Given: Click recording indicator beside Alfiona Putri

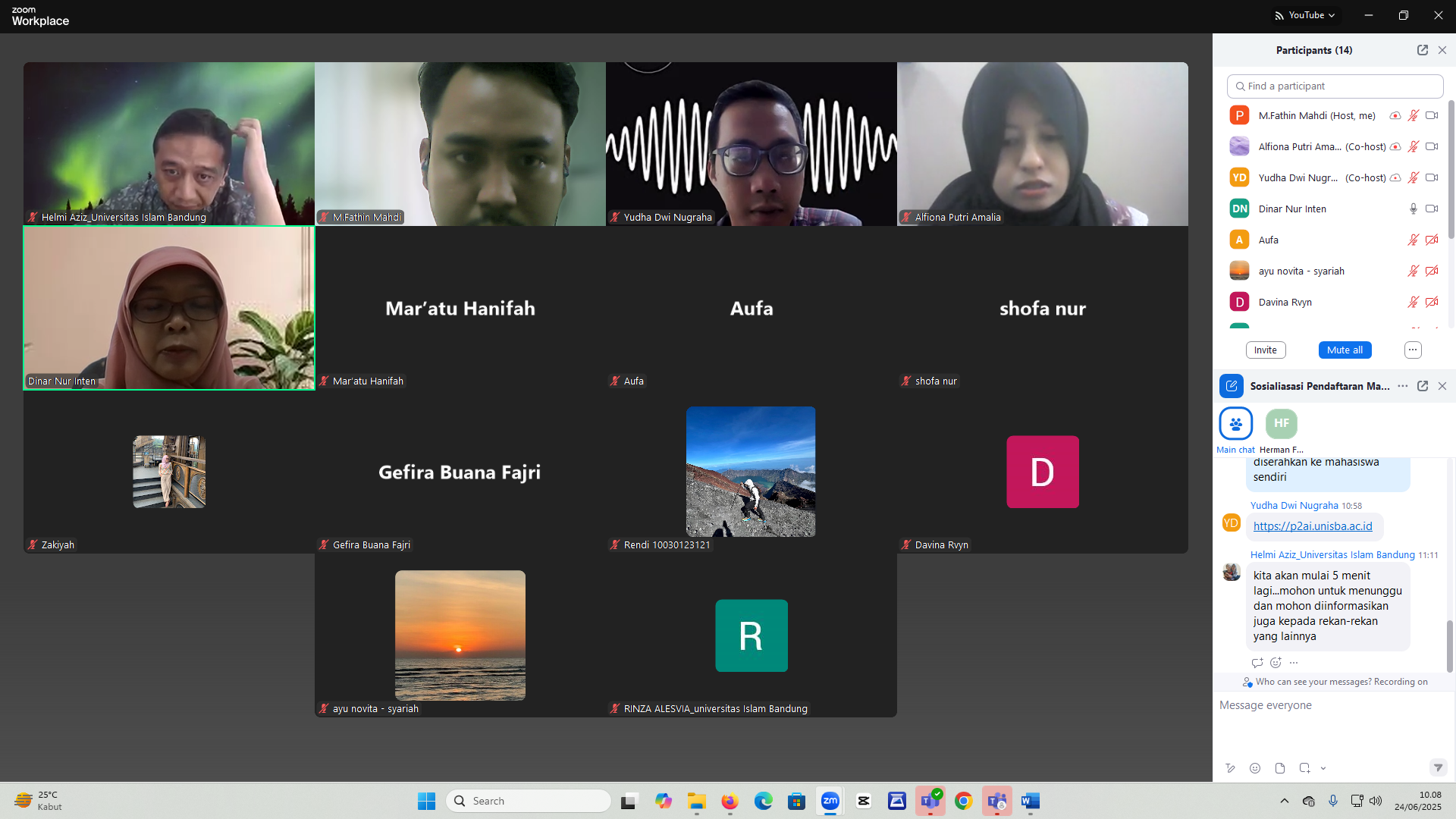Looking at the screenshot, I should click(x=1395, y=146).
